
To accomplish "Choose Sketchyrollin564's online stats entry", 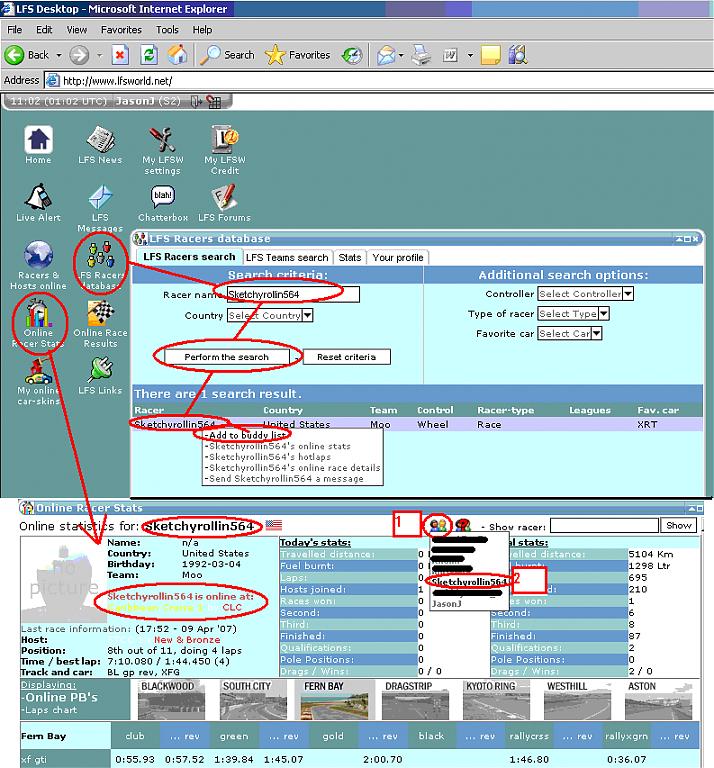I will pos(277,446).
